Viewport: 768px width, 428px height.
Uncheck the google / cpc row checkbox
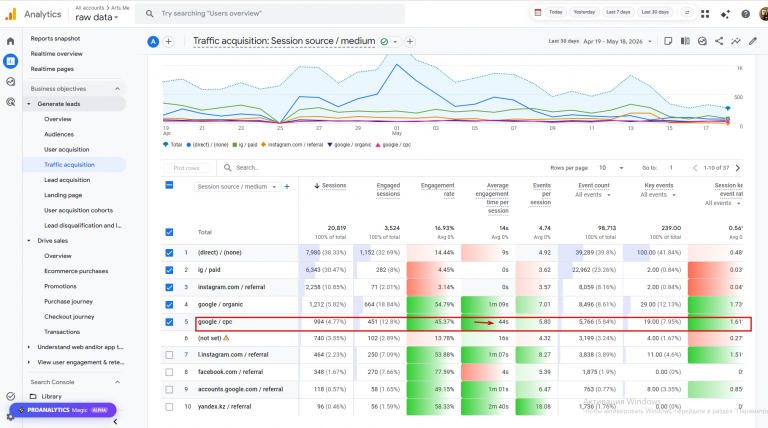(169, 322)
